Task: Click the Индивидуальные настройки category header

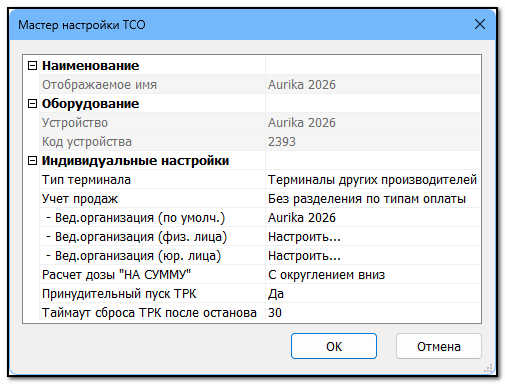Action: tap(135, 161)
